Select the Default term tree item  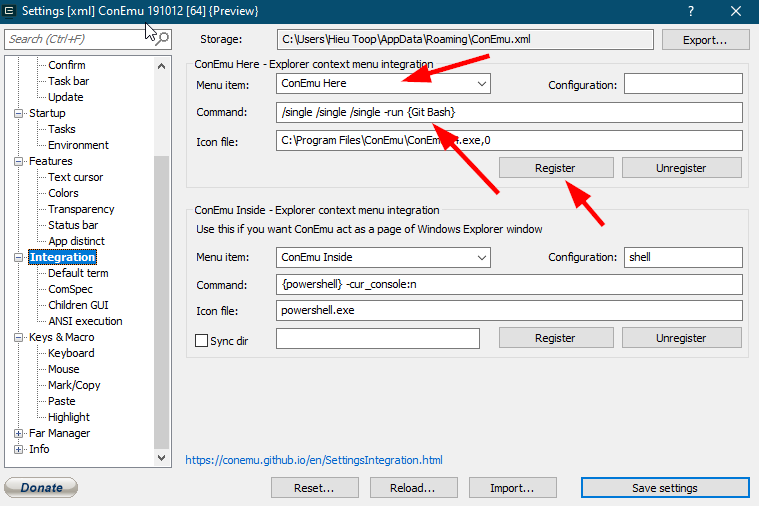tap(78, 273)
